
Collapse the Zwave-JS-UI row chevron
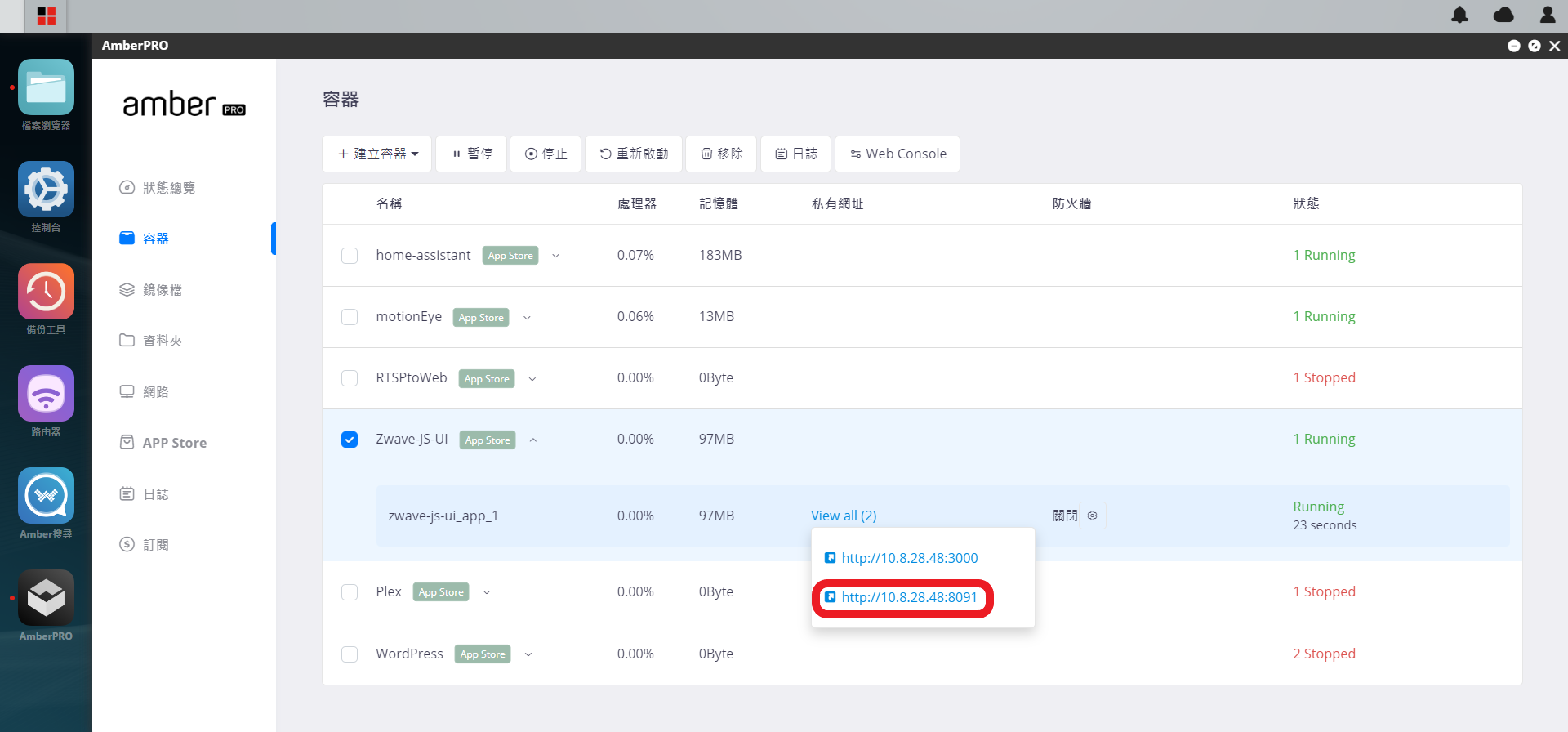533,440
